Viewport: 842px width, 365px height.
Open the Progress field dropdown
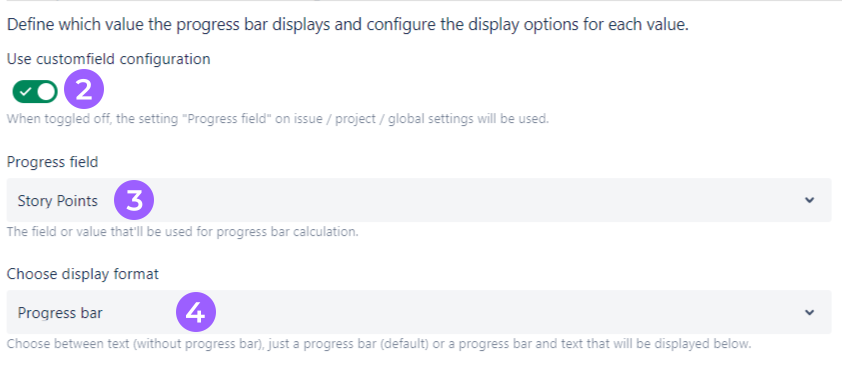click(419, 200)
